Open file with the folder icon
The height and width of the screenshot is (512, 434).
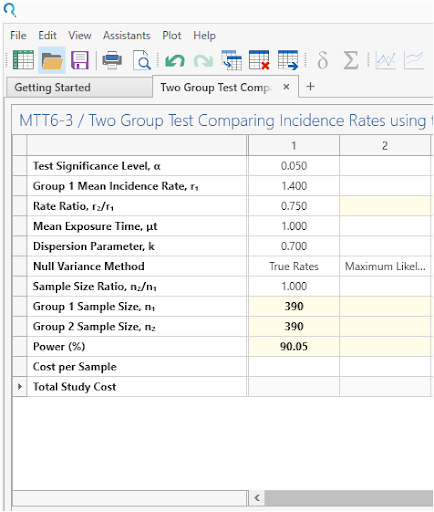point(52,60)
